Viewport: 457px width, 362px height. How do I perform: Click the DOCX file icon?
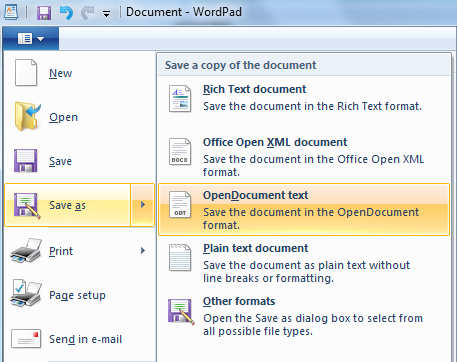point(180,152)
